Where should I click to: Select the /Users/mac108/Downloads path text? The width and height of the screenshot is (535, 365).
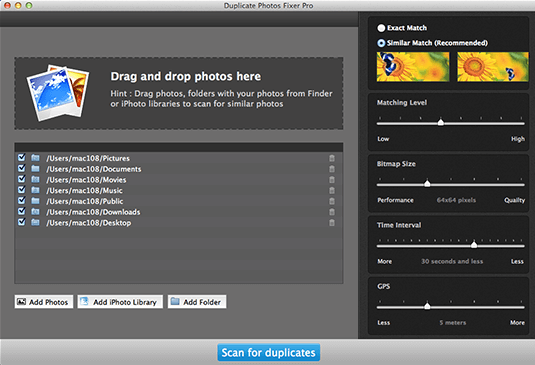point(93,212)
